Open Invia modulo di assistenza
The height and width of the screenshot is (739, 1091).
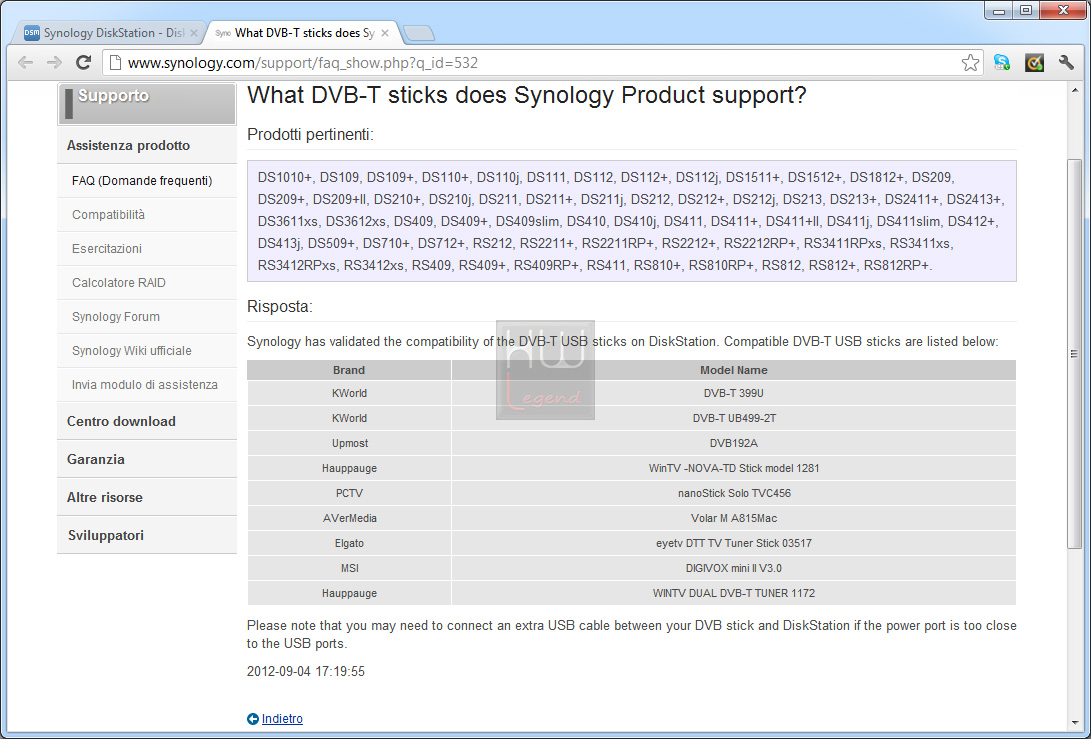point(147,385)
